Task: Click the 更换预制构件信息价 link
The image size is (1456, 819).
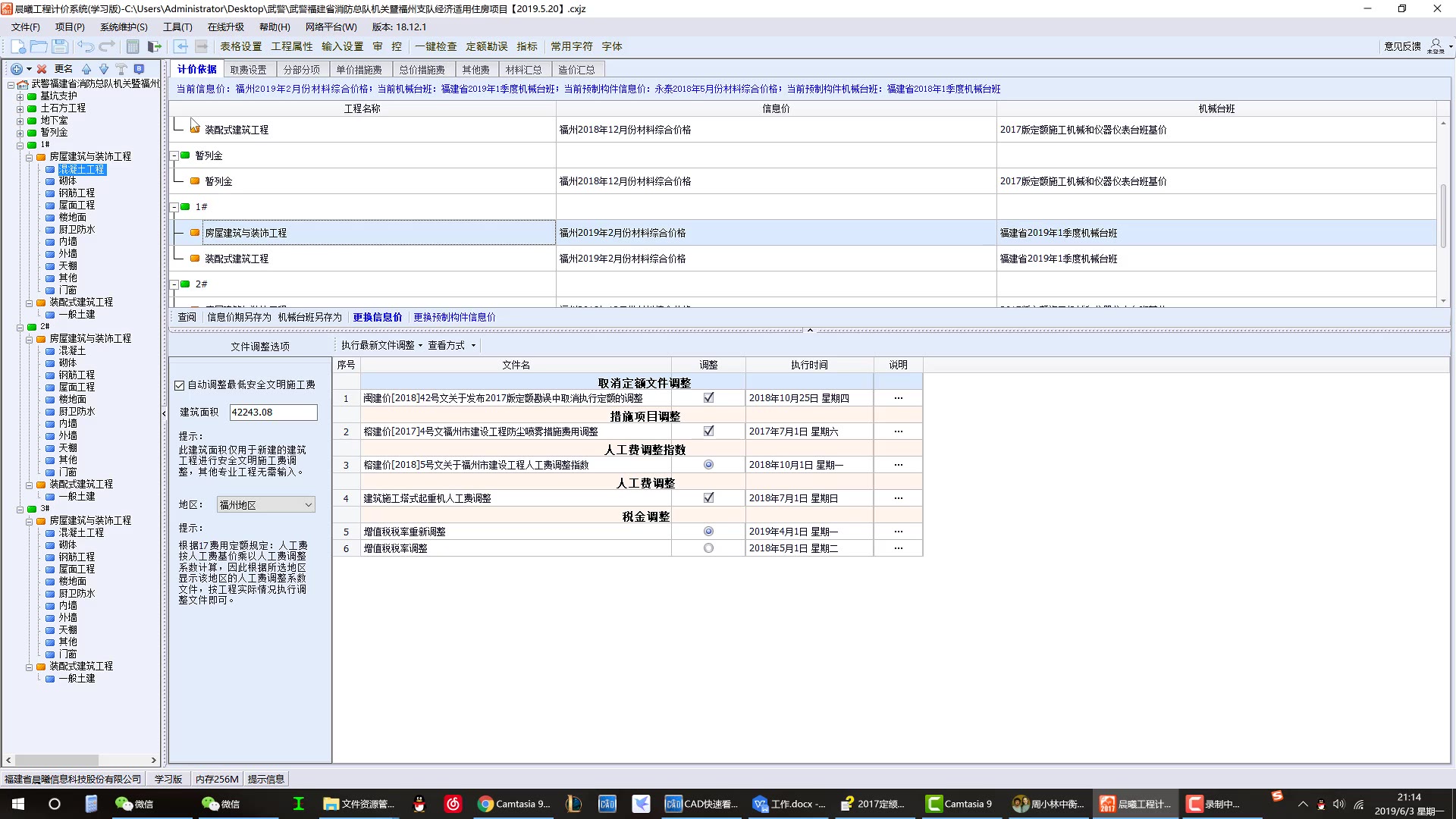Action: (454, 317)
